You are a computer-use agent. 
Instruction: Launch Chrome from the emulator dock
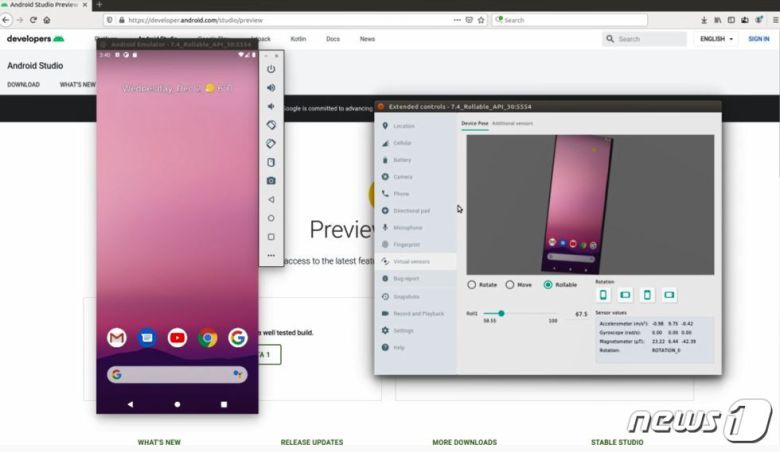(x=208, y=338)
